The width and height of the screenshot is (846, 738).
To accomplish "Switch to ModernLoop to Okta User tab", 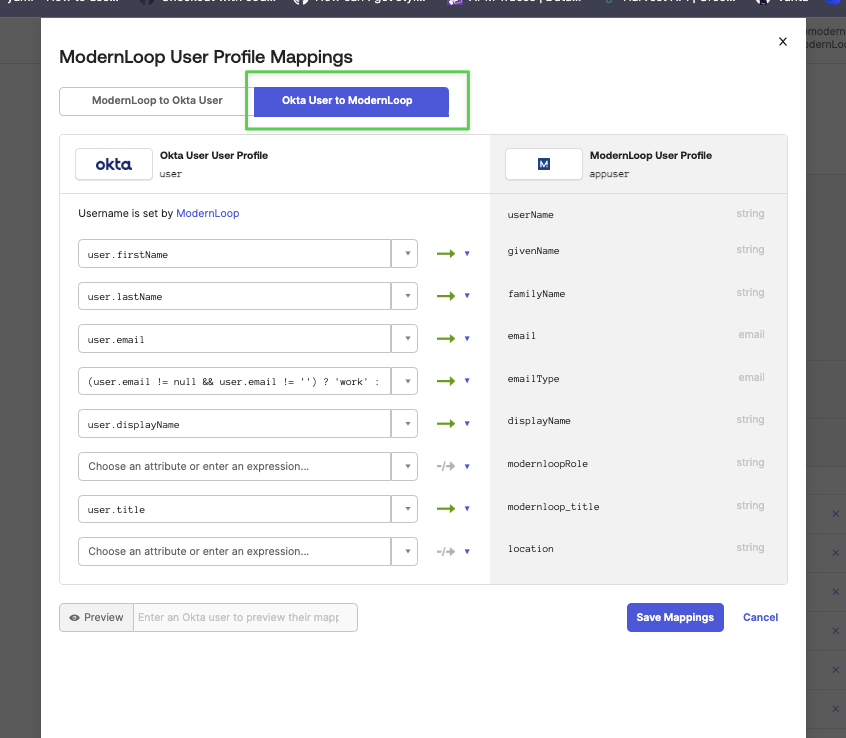I will point(157,101).
